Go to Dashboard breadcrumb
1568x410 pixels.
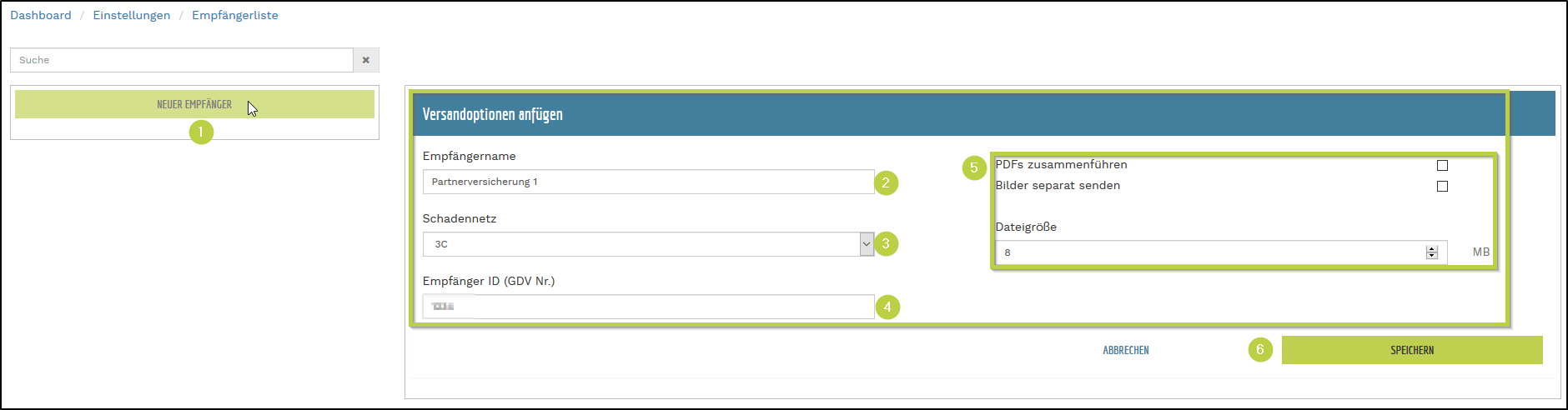41,15
